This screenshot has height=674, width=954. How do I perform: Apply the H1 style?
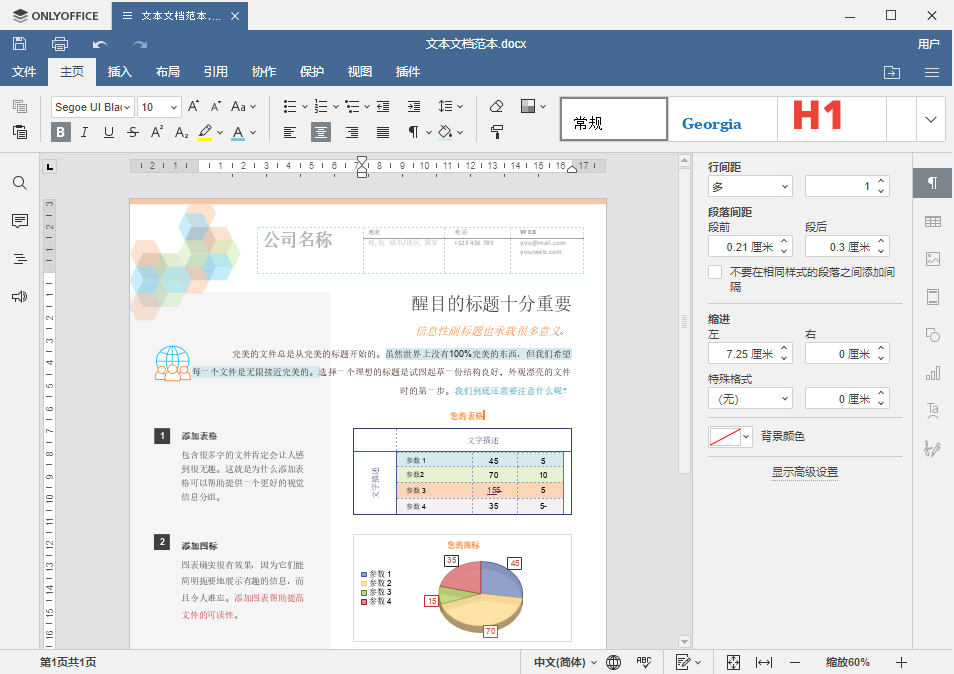pos(832,119)
